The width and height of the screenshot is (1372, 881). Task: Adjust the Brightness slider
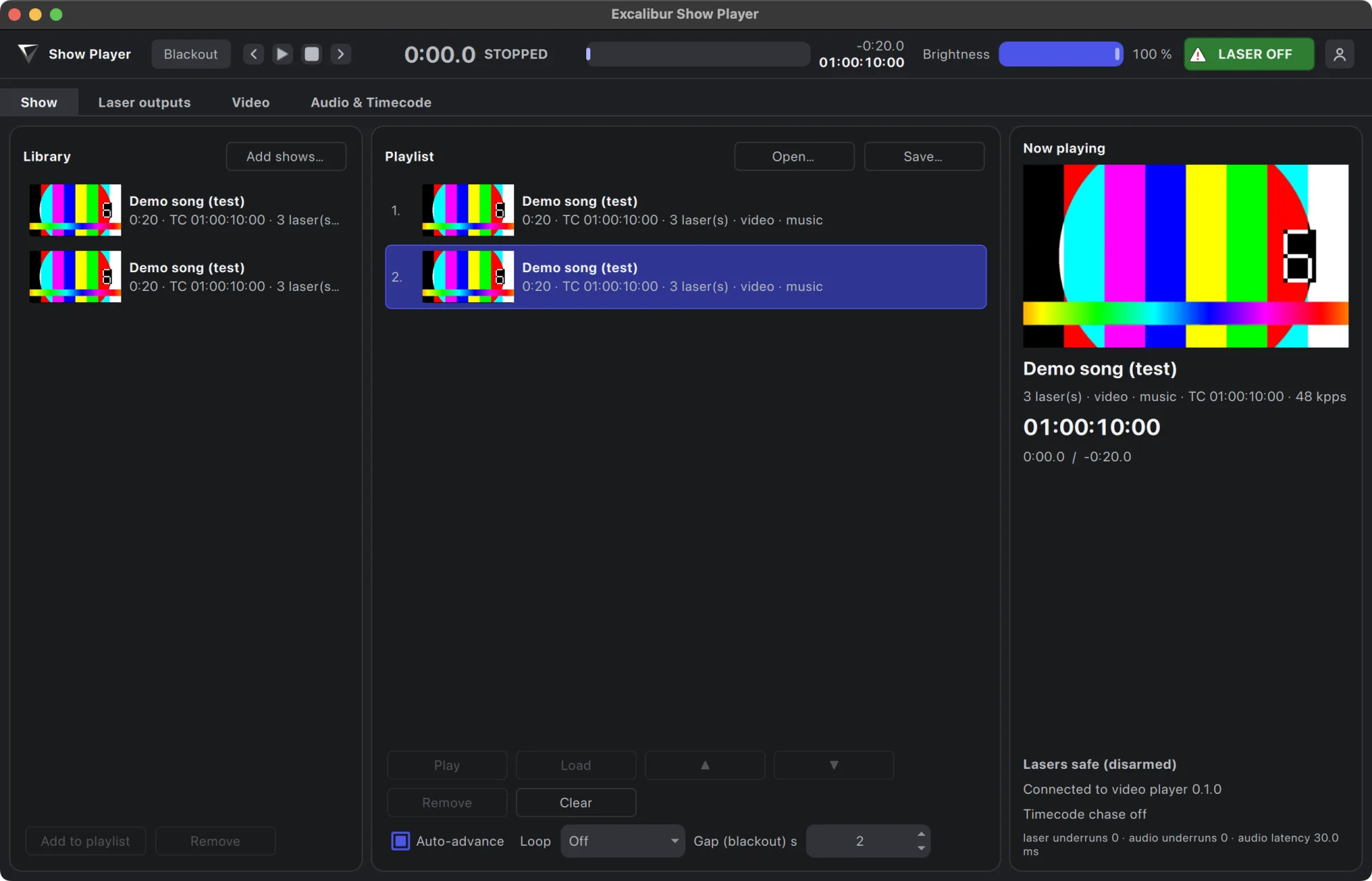(1061, 54)
